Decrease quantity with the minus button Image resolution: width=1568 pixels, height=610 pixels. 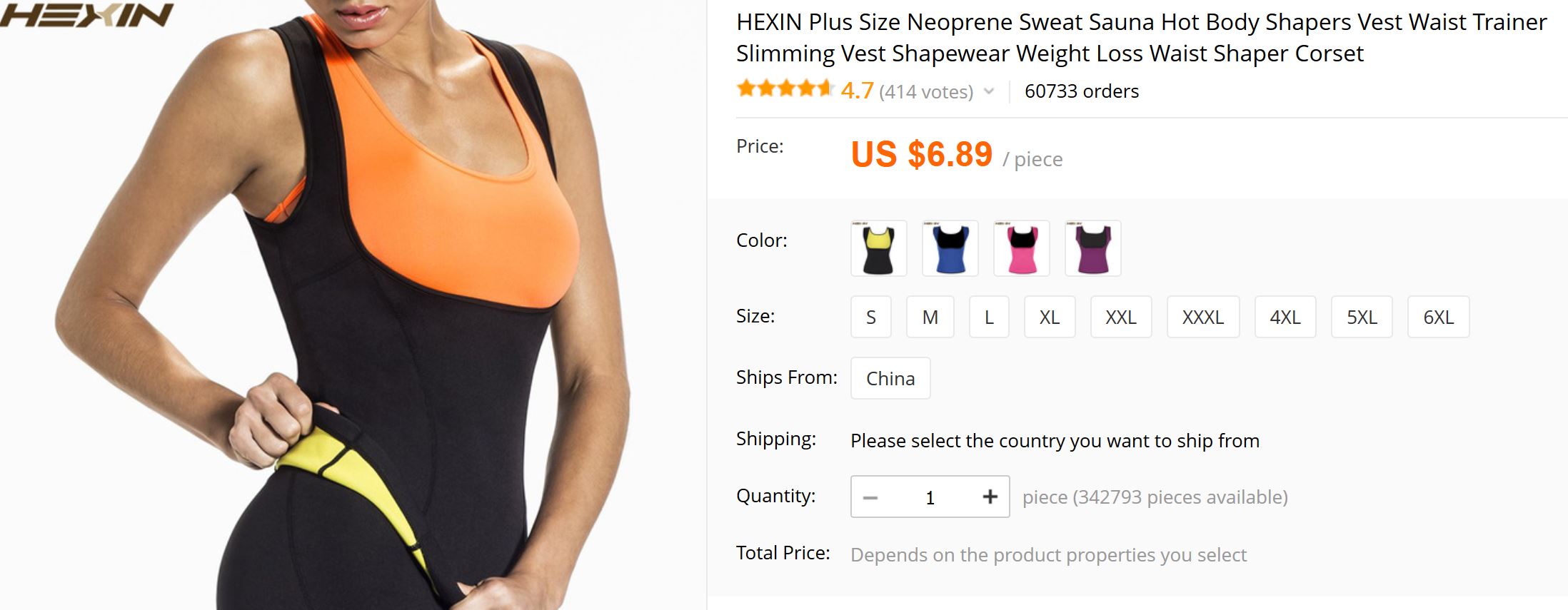tap(870, 497)
